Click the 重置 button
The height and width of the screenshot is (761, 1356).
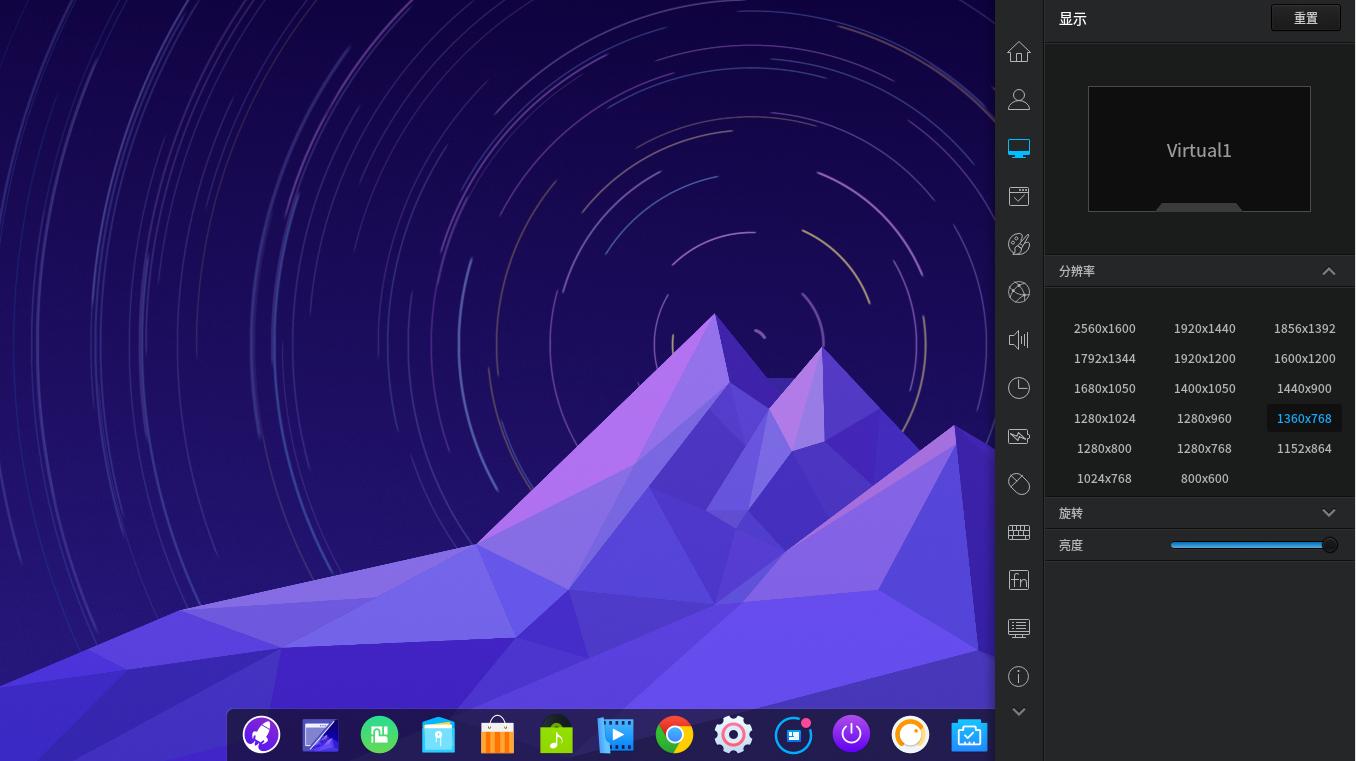(x=1305, y=18)
